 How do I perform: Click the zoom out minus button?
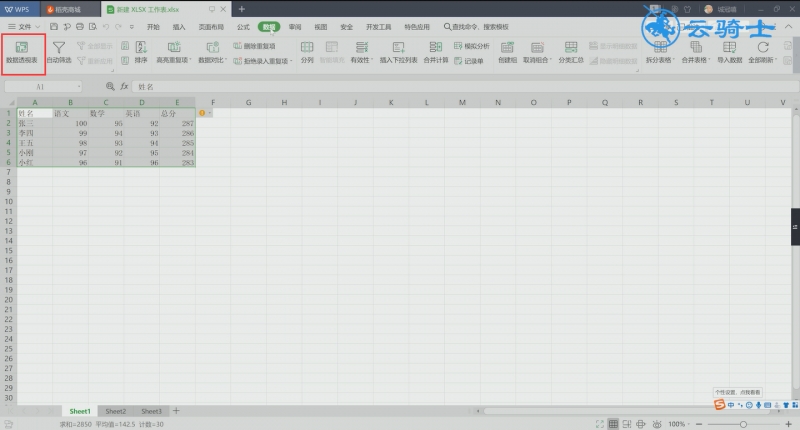click(699, 424)
